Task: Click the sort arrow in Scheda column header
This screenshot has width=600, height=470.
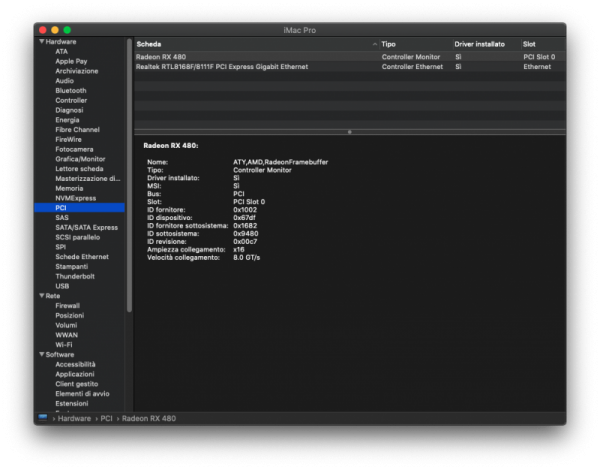Action: (x=375, y=44)
